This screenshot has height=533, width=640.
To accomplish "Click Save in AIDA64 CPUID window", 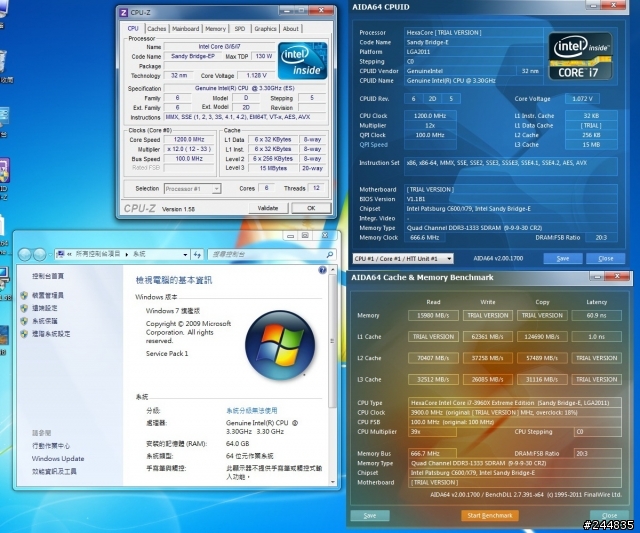I will click(x=562, y=258).
